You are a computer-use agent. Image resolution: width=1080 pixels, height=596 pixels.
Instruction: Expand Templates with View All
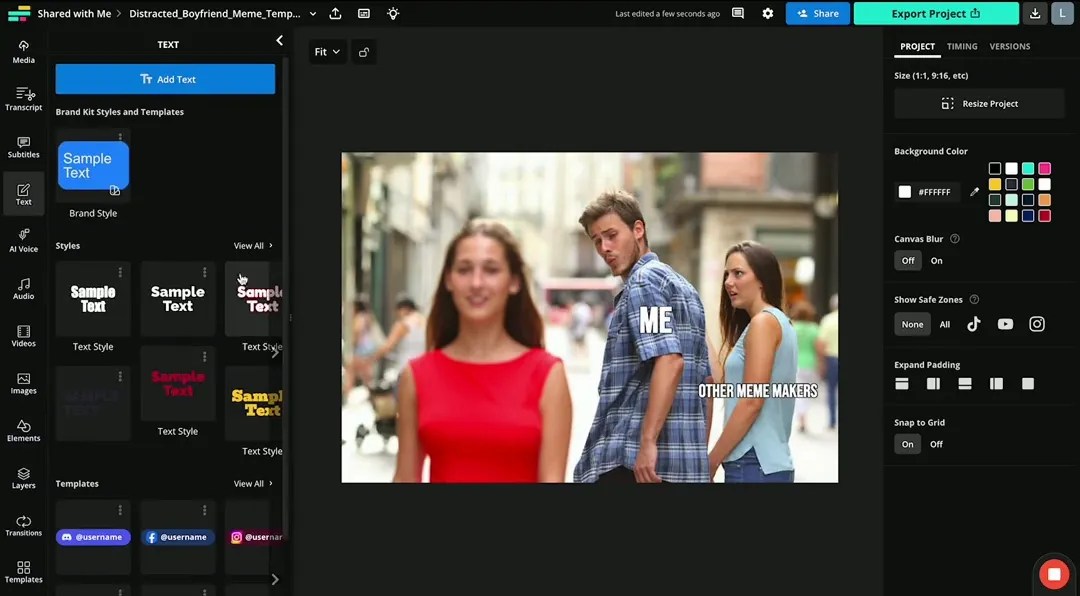[253, 484]
